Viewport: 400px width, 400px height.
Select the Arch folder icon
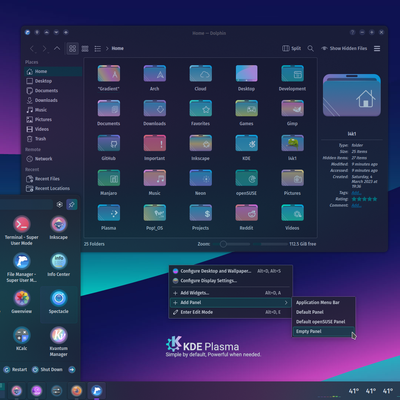point(155,74)
